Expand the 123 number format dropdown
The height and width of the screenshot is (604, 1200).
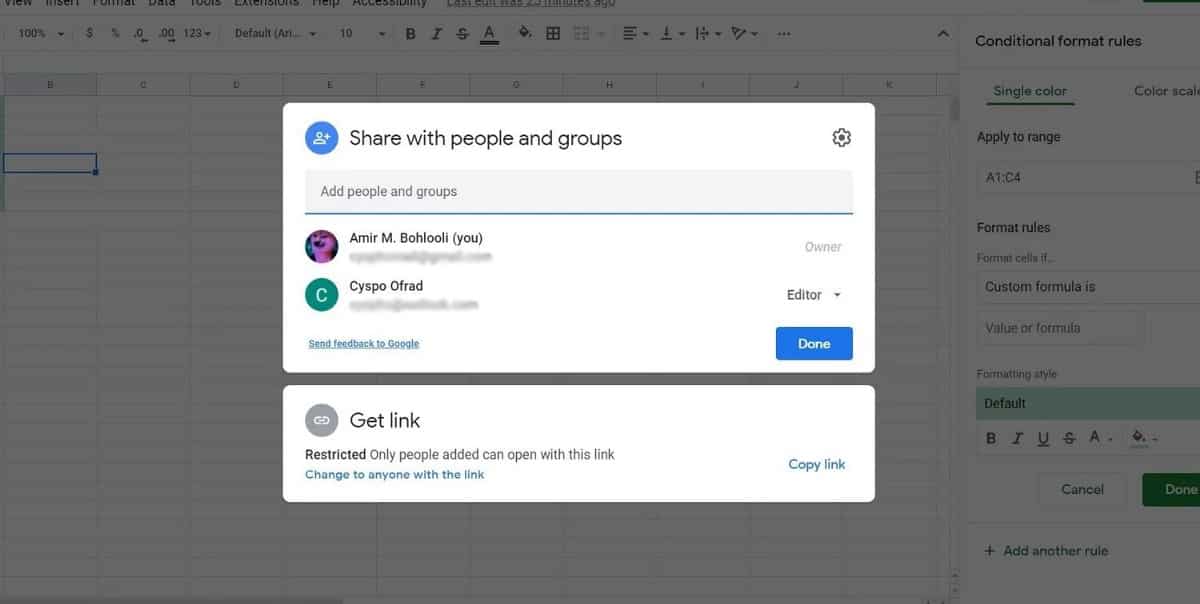click(x=196, y=33)
